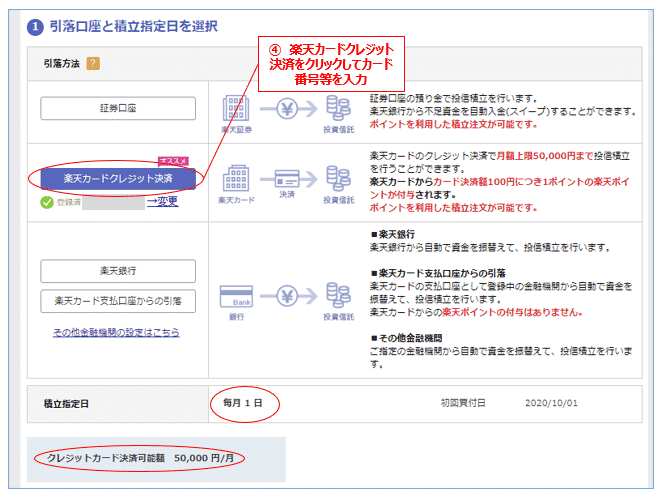Click the 毎月 1 日 積立指定日 value
The width and height of the screenshot is (662, 498).
click(243, 403)
